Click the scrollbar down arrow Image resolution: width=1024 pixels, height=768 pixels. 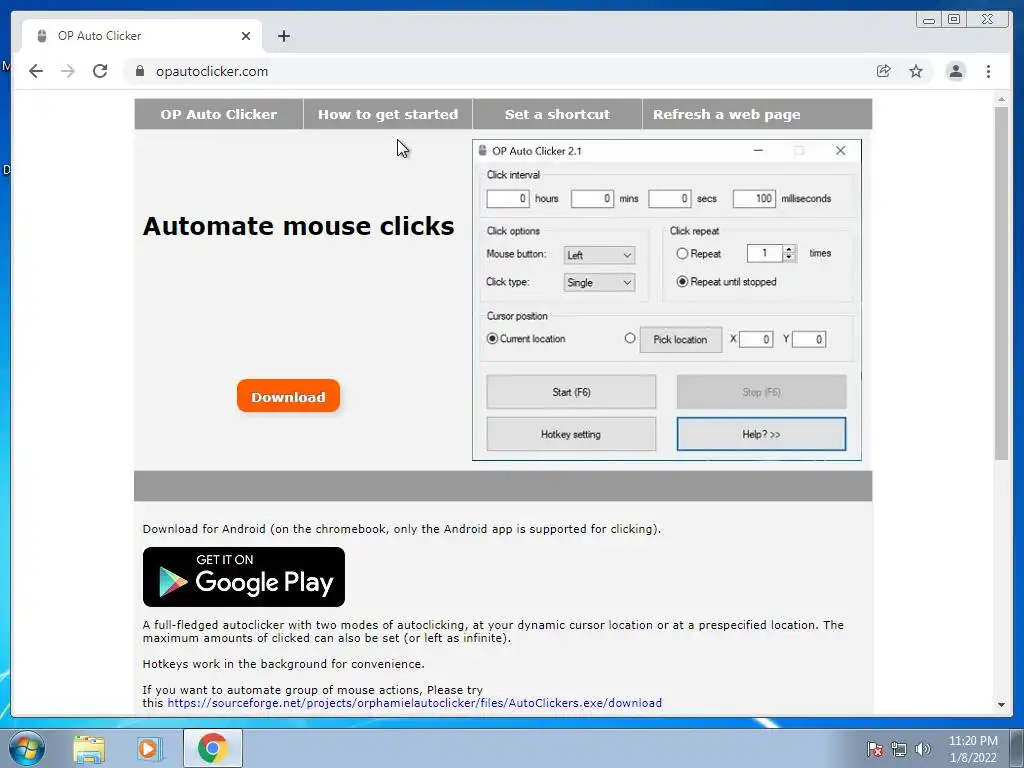1001,705
